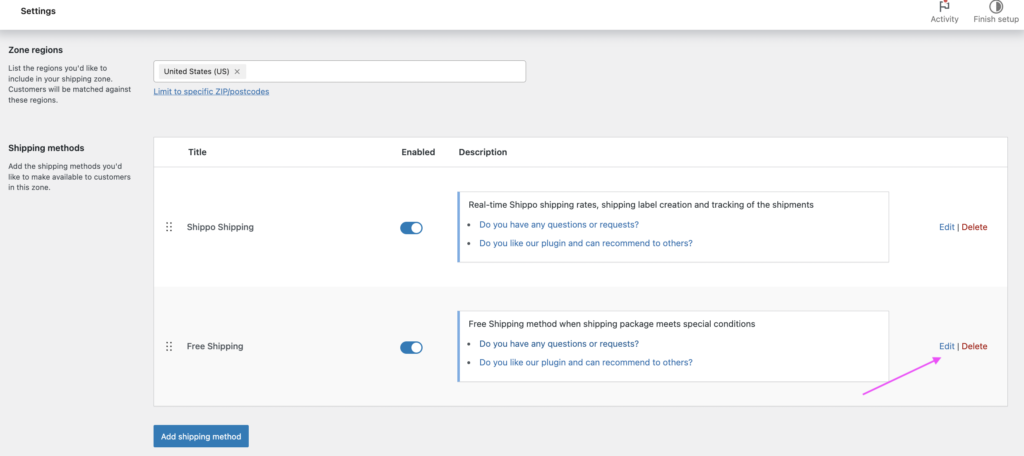Screen dimensions: 1024x456
Task: Open Limit to specific ZIP/postcodes link
Action: [x=211, y=92]
